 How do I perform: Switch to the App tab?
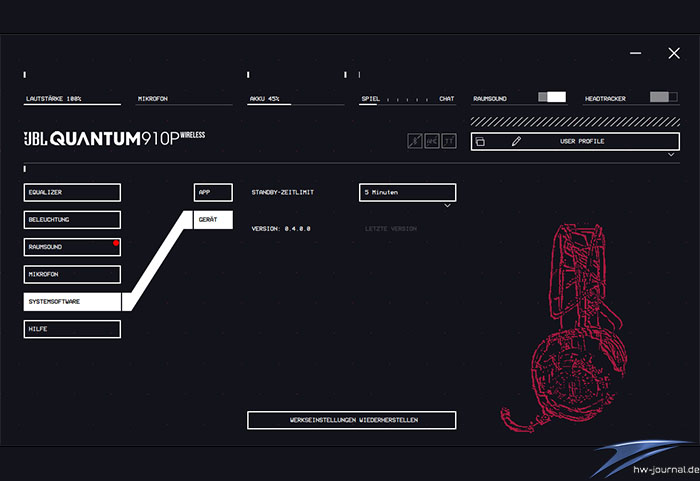(213, 192)
